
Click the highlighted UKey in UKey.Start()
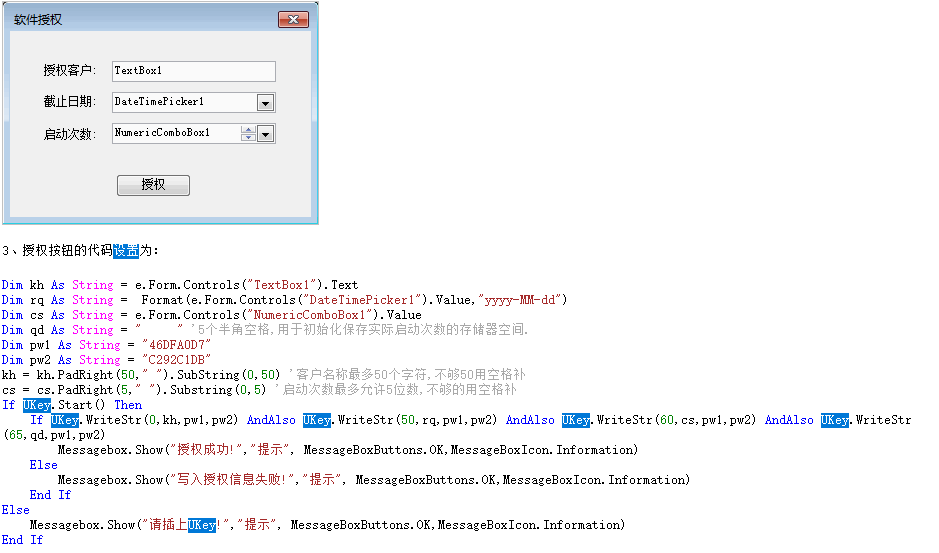[37, 405]
